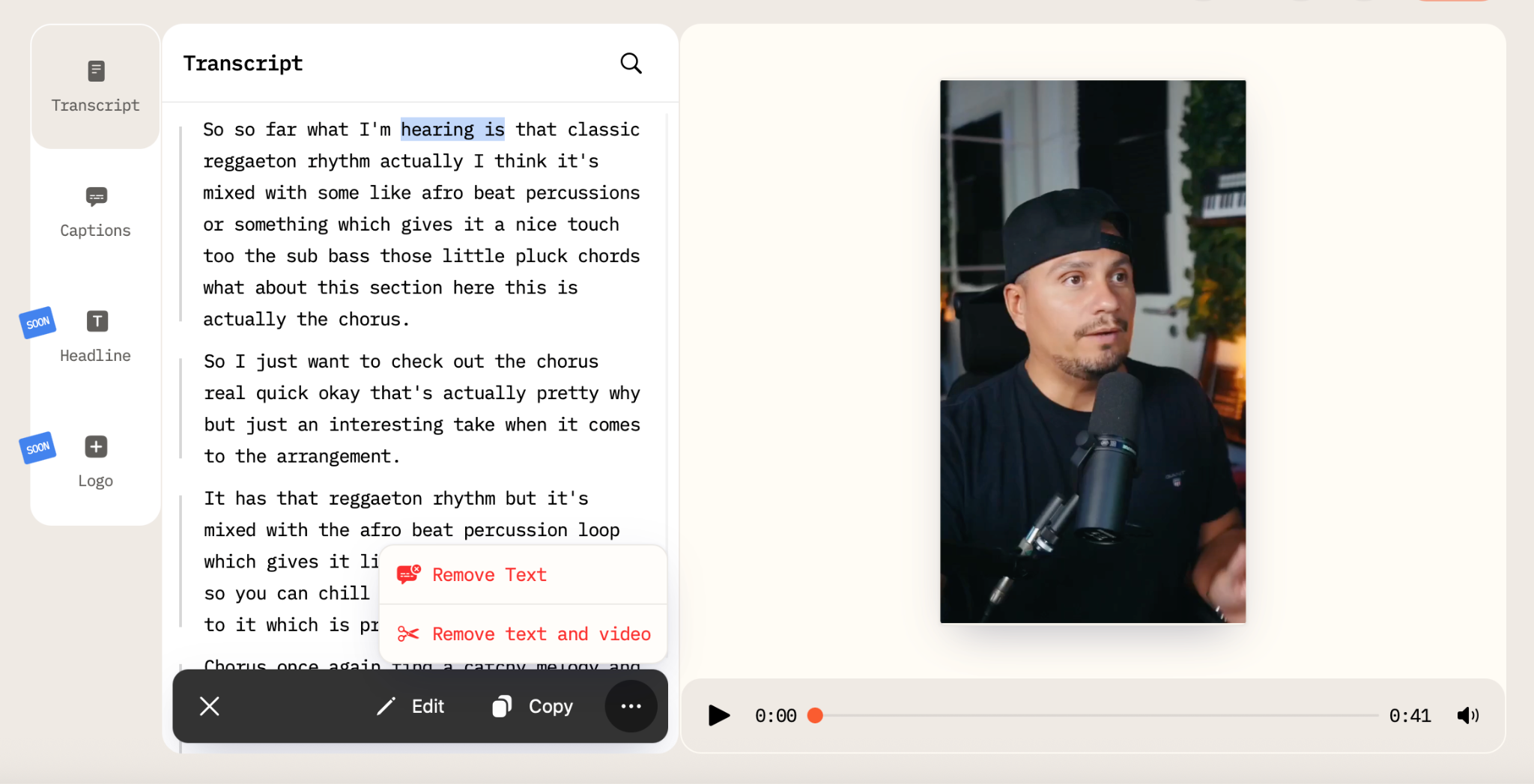Viewport: 1534px width, 784px height.
Task: Click the Copy button
Action: click(533, 706)
